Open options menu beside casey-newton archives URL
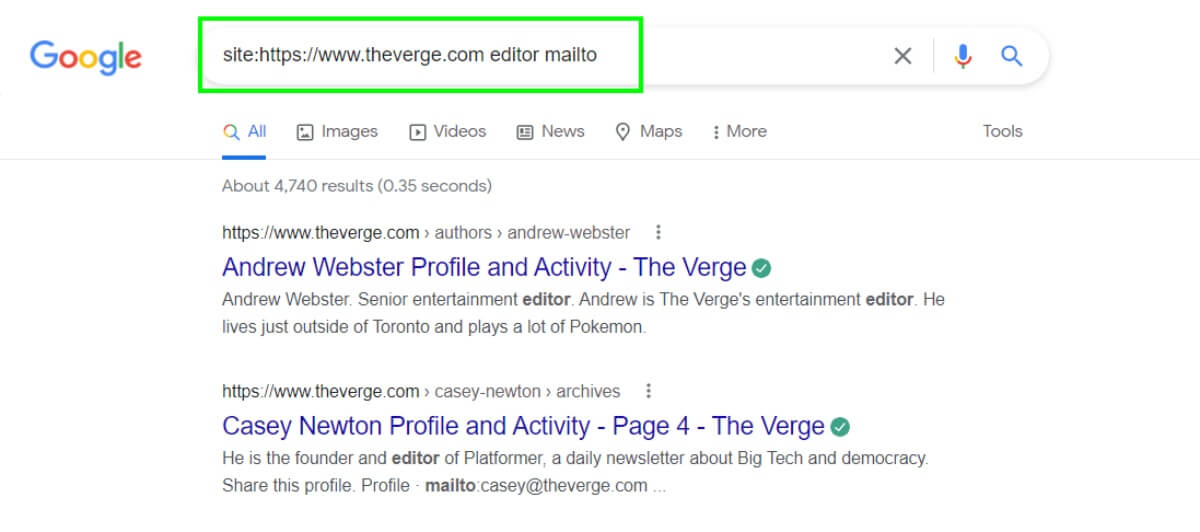 (648, 391)
